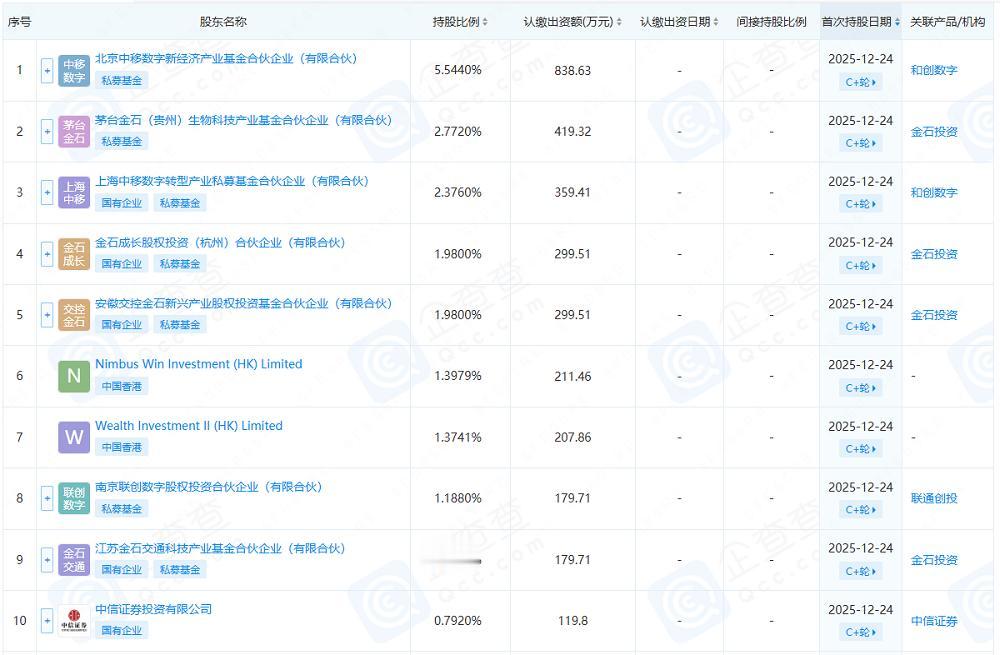Click the 联创数字 shareholder logo icon
The height and width of the screenshot is (655, 1000).
coord(74,499)
